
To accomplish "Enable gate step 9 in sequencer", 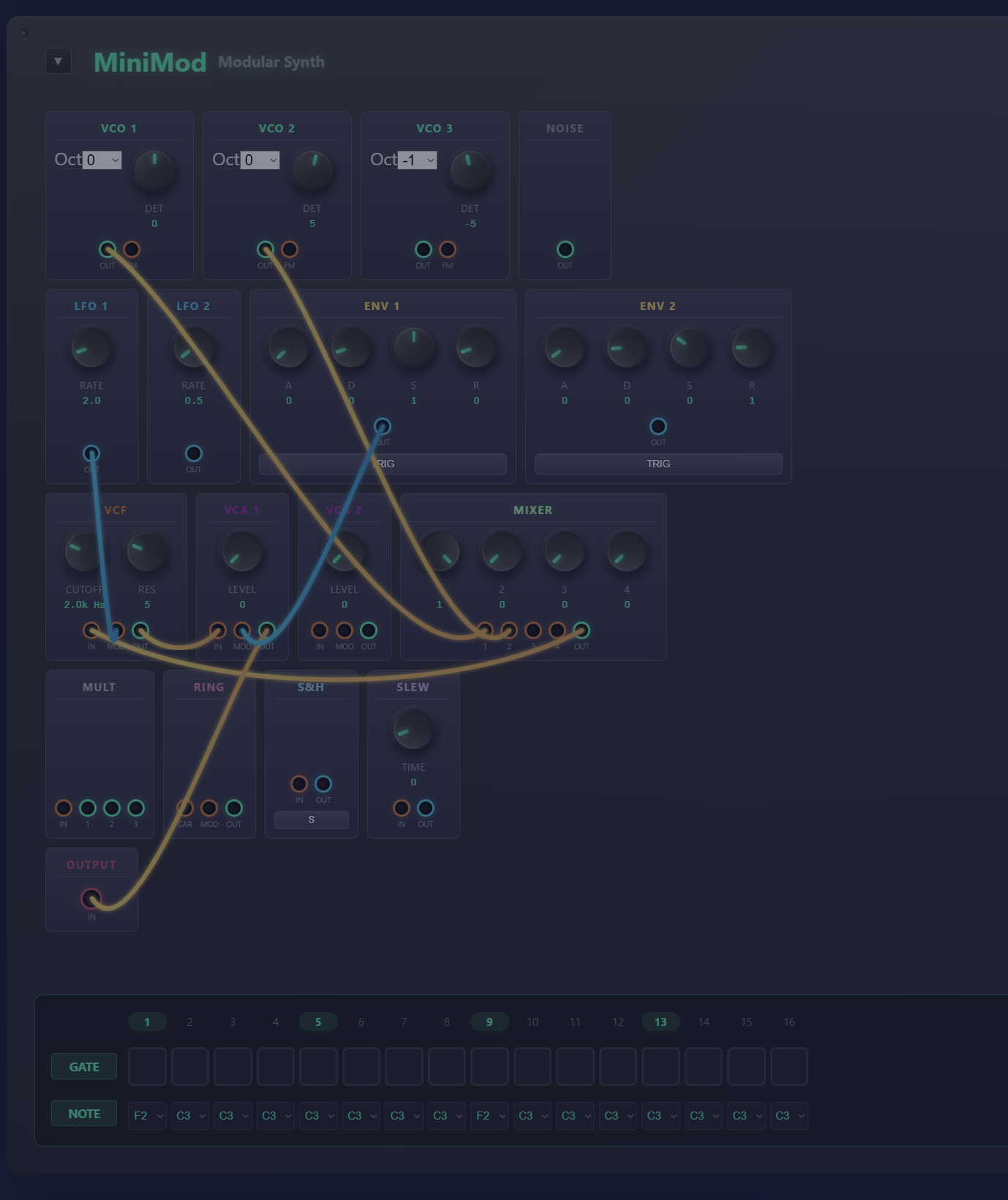I will pos(489,1066).
